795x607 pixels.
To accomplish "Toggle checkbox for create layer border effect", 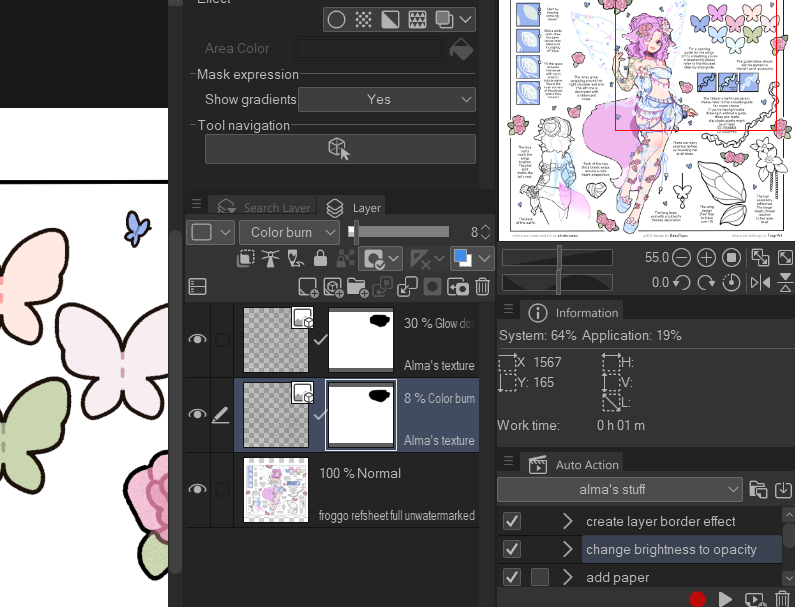I will click(512, 521).
